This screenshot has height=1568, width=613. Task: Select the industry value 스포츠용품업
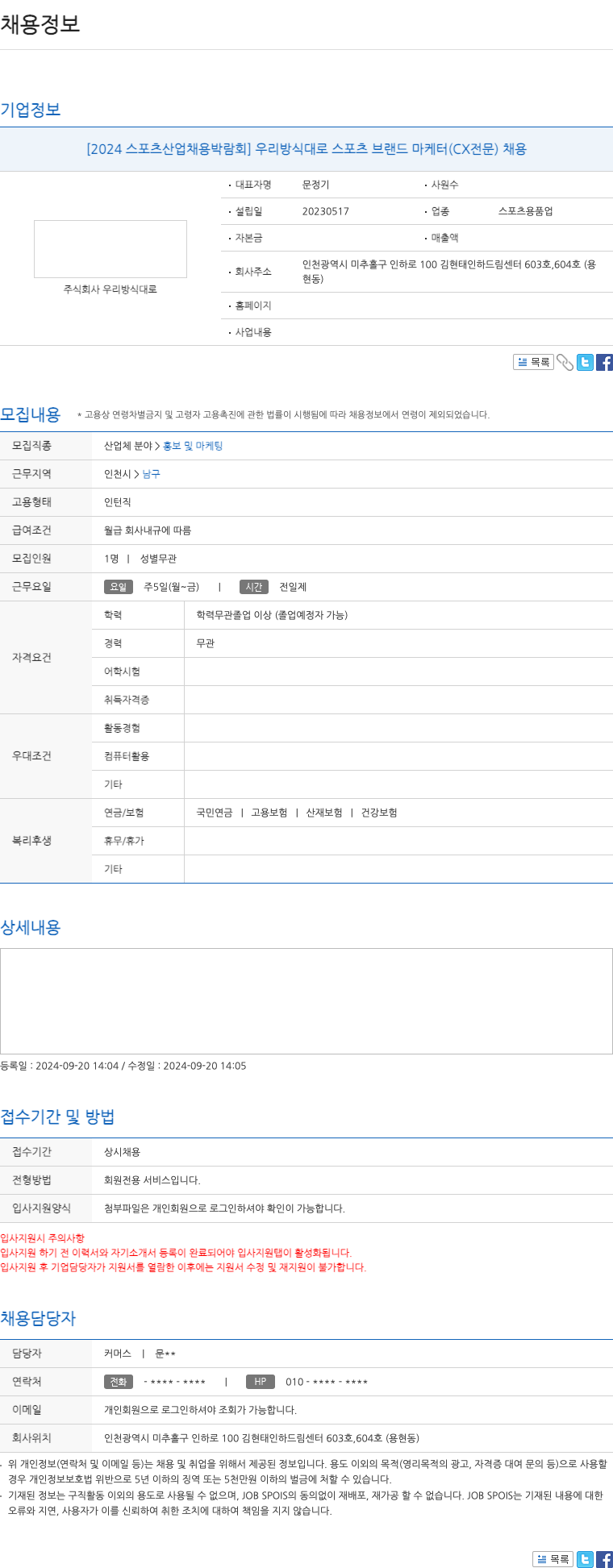coord(526,211)
